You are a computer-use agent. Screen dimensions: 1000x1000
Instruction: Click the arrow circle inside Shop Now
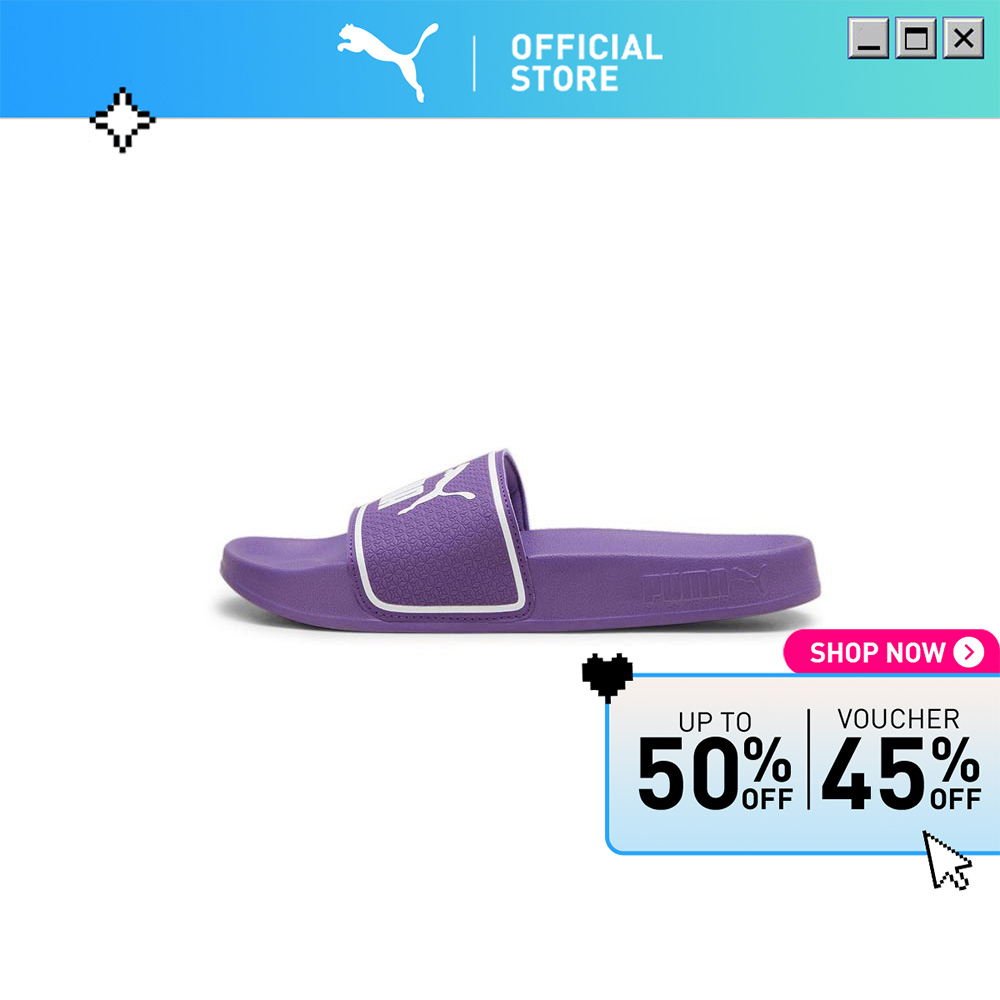[968, 652]
